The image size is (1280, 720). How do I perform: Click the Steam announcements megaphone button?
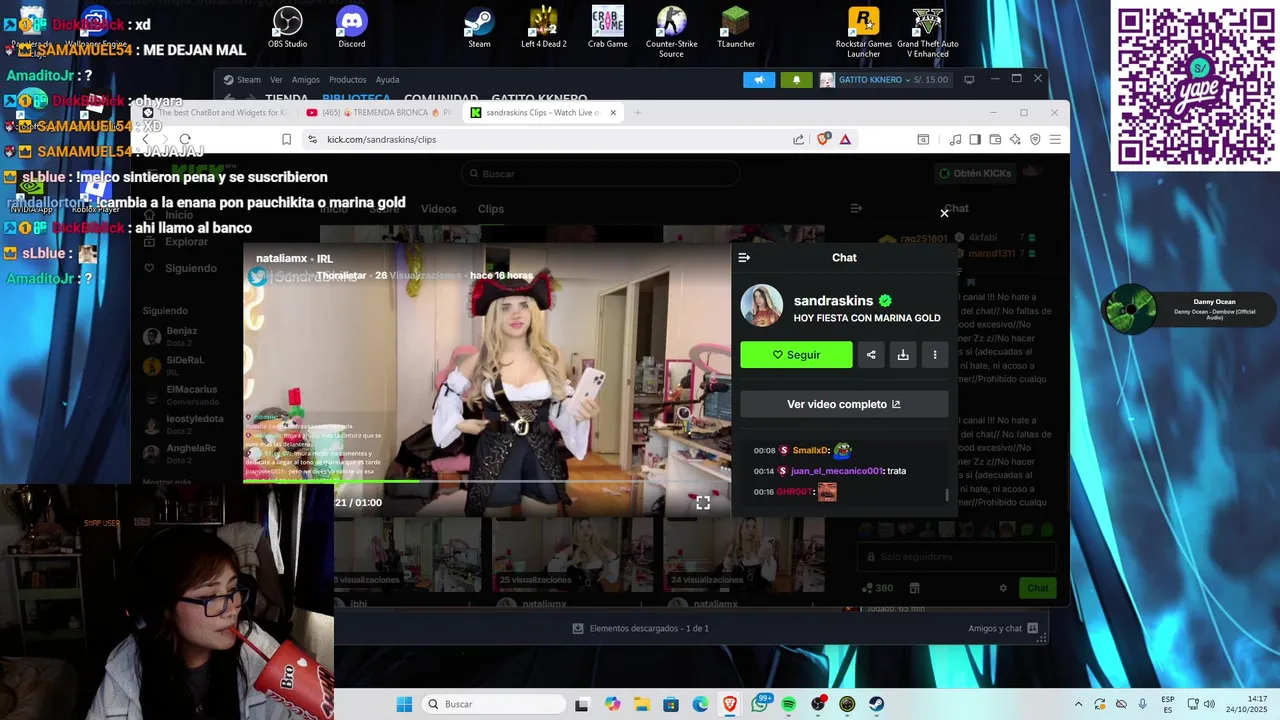759,80
